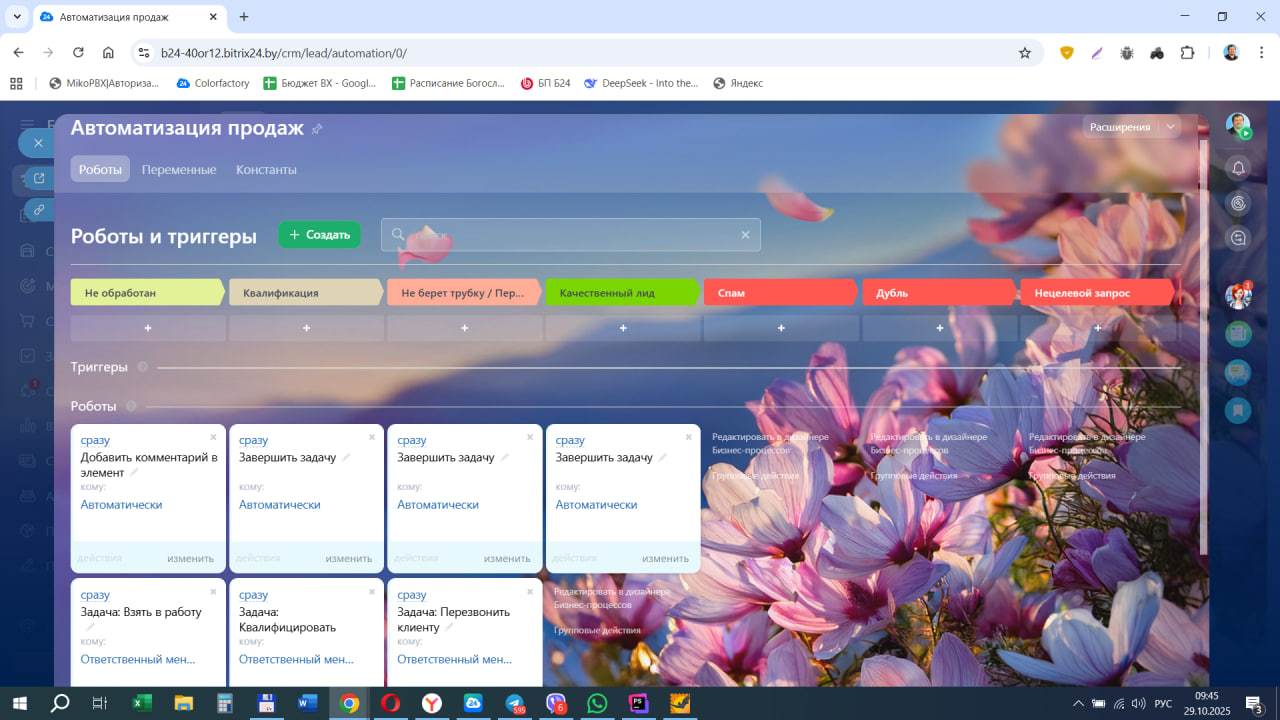
Task: Click the robots search input field
Action: pos(570,235)
